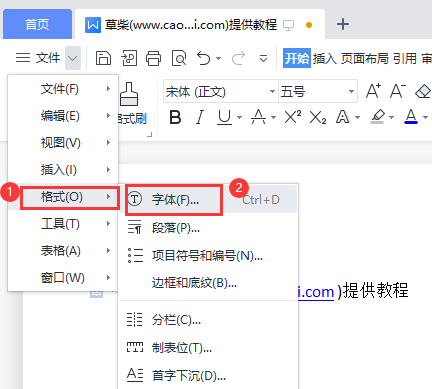Open the font size combo box 五号

[318, 91]
